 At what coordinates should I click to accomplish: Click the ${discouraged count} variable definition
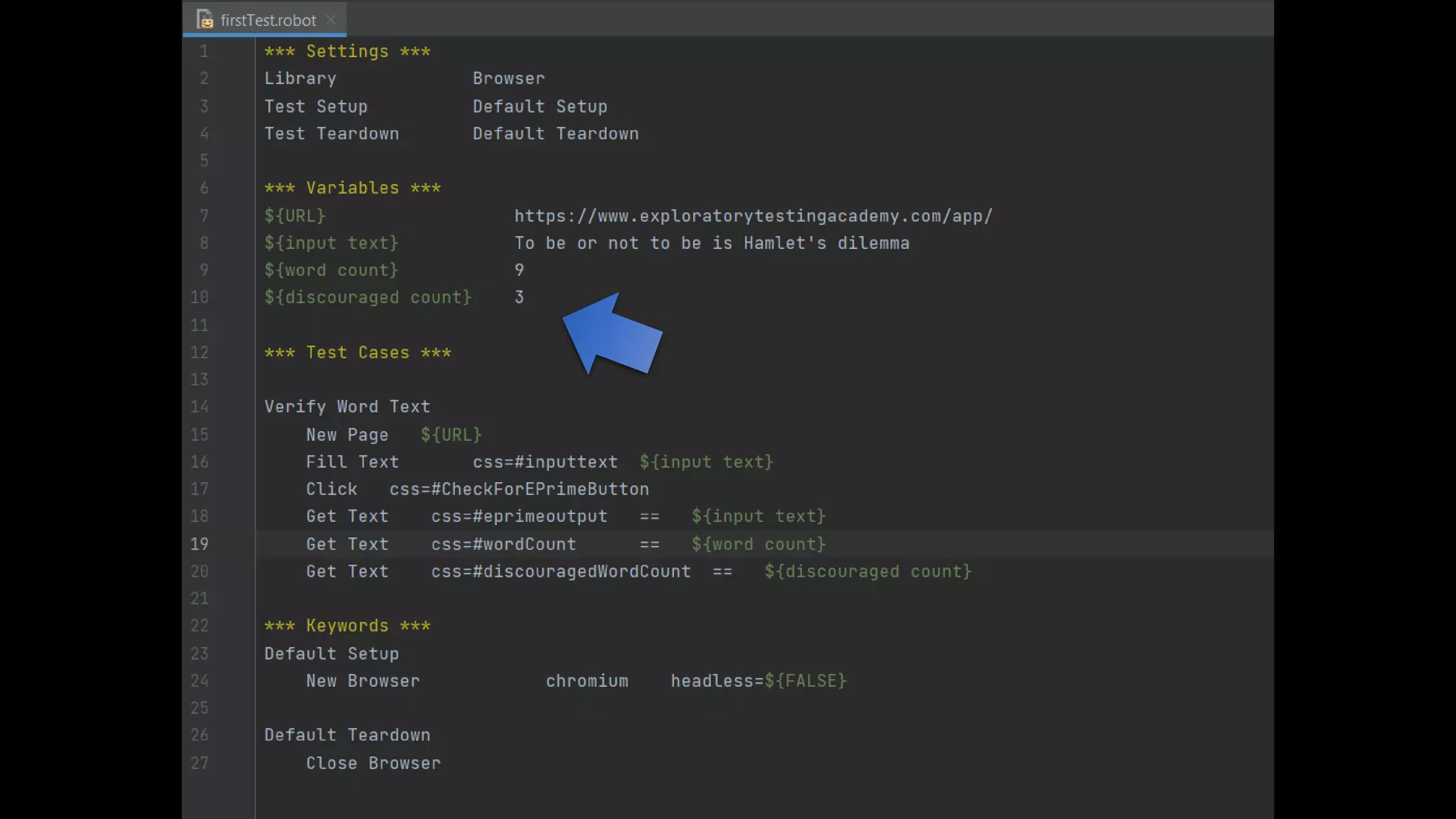click(x=368, y=297)
